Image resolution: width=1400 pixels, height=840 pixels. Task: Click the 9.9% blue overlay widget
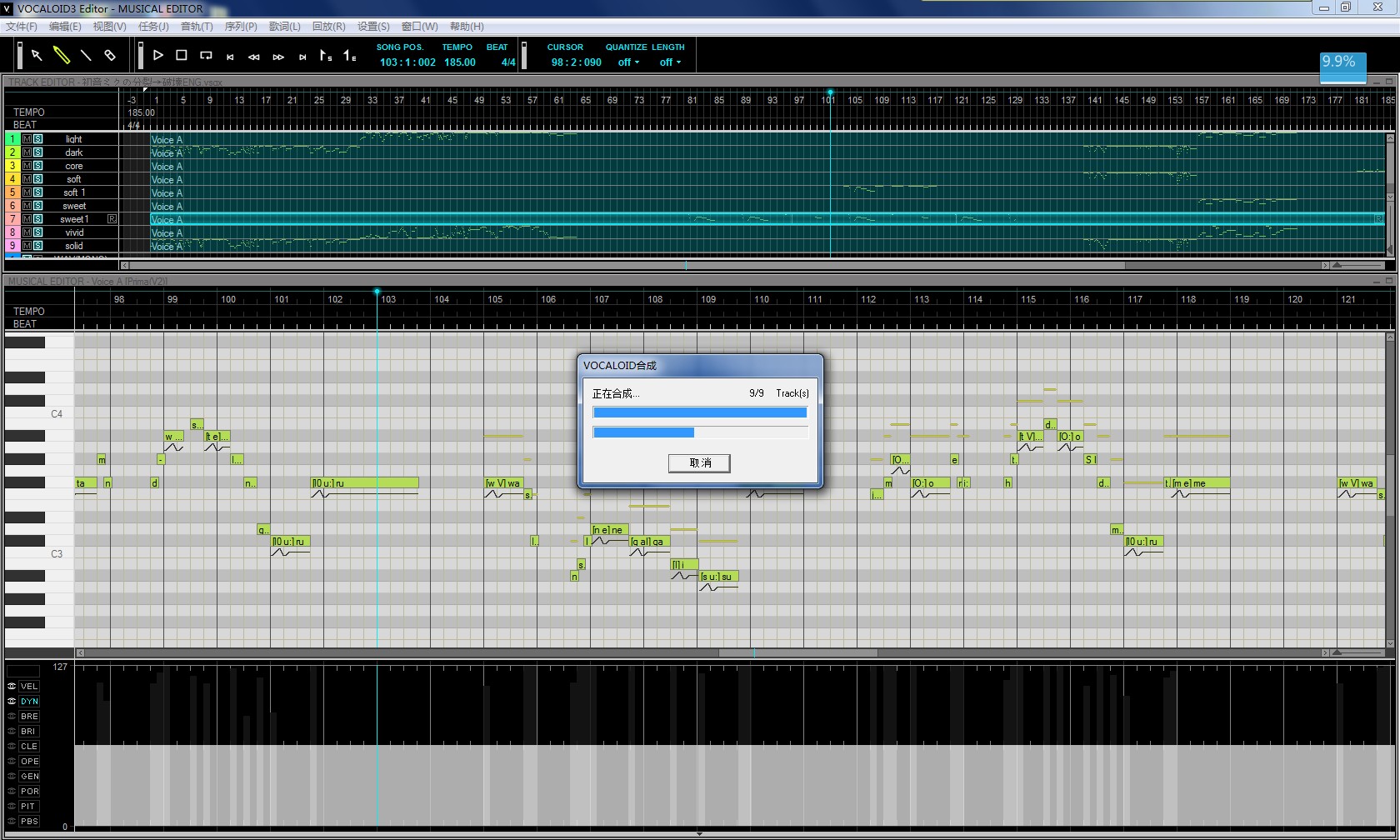click(x=1342, y=67)
